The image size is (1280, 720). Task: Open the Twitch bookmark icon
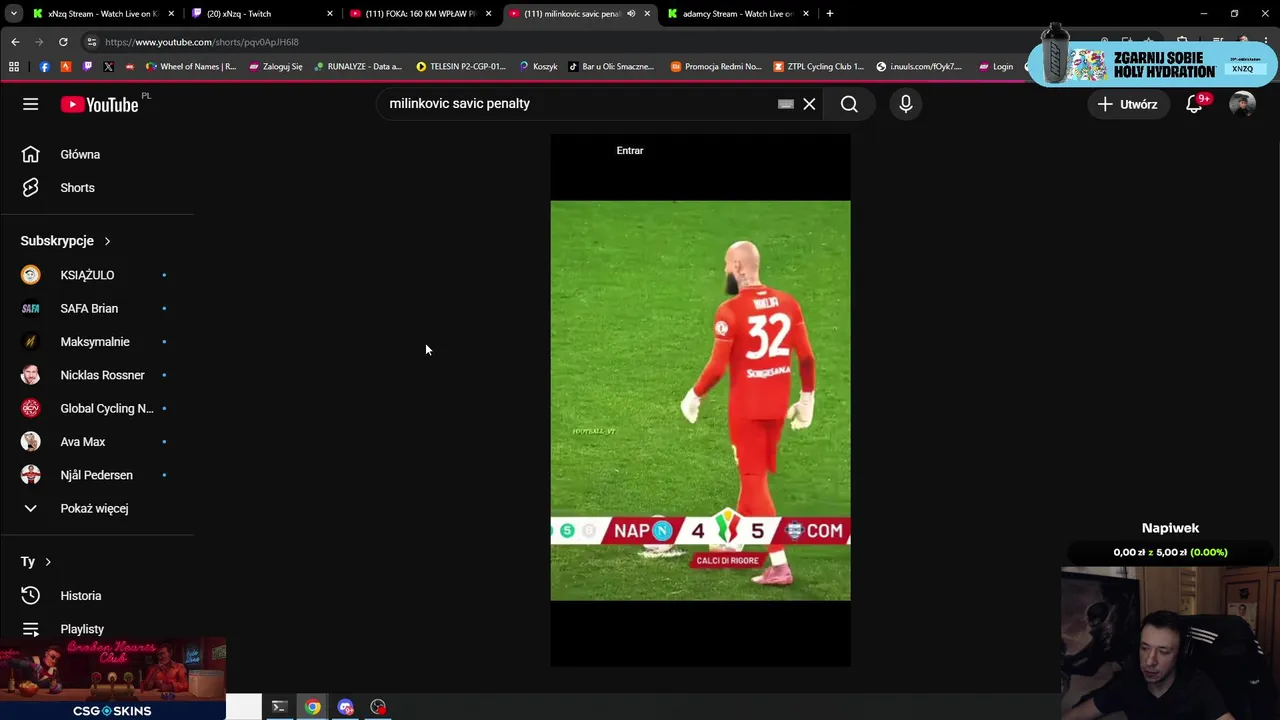(x=87, y=67)
